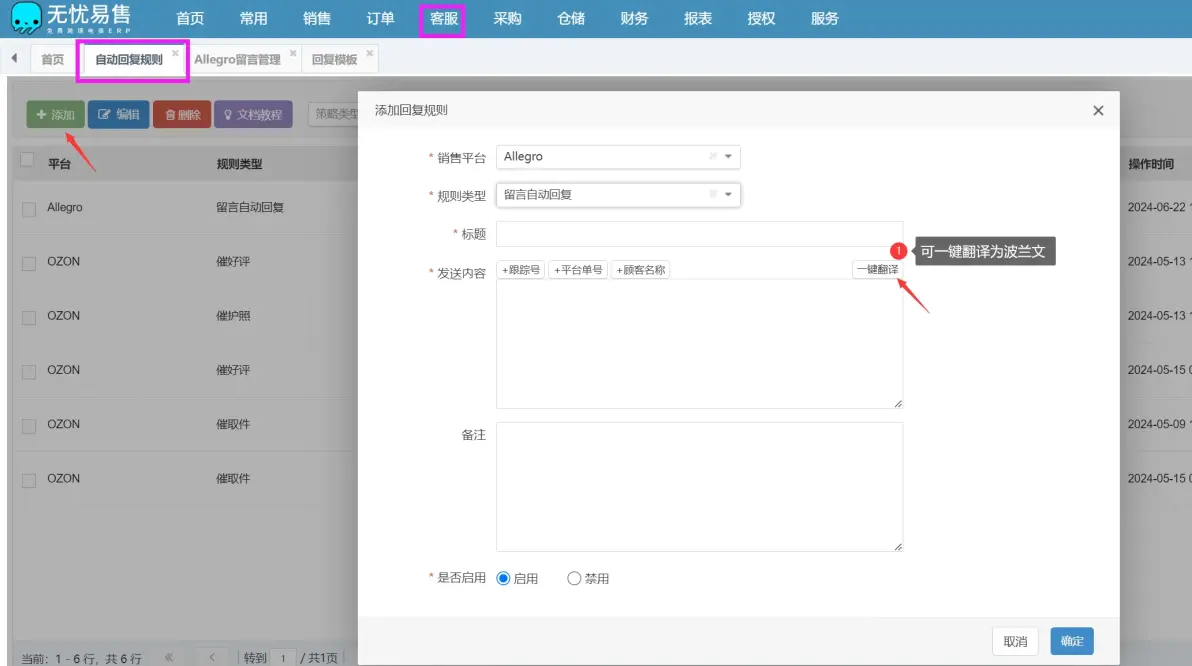Open the 客服 menu
The image size is (1192, 666).
point(443,19)
